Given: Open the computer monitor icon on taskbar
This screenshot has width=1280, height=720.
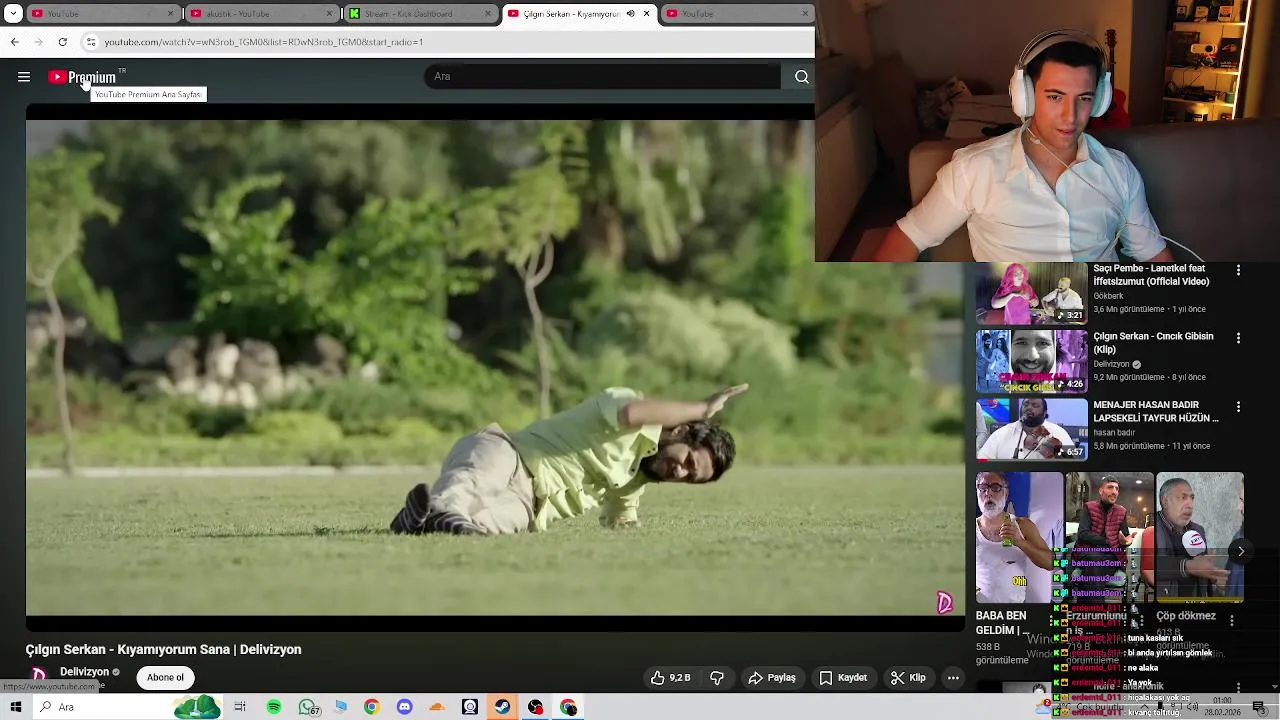Looking at the screenshot, I should tap(341, 707).
